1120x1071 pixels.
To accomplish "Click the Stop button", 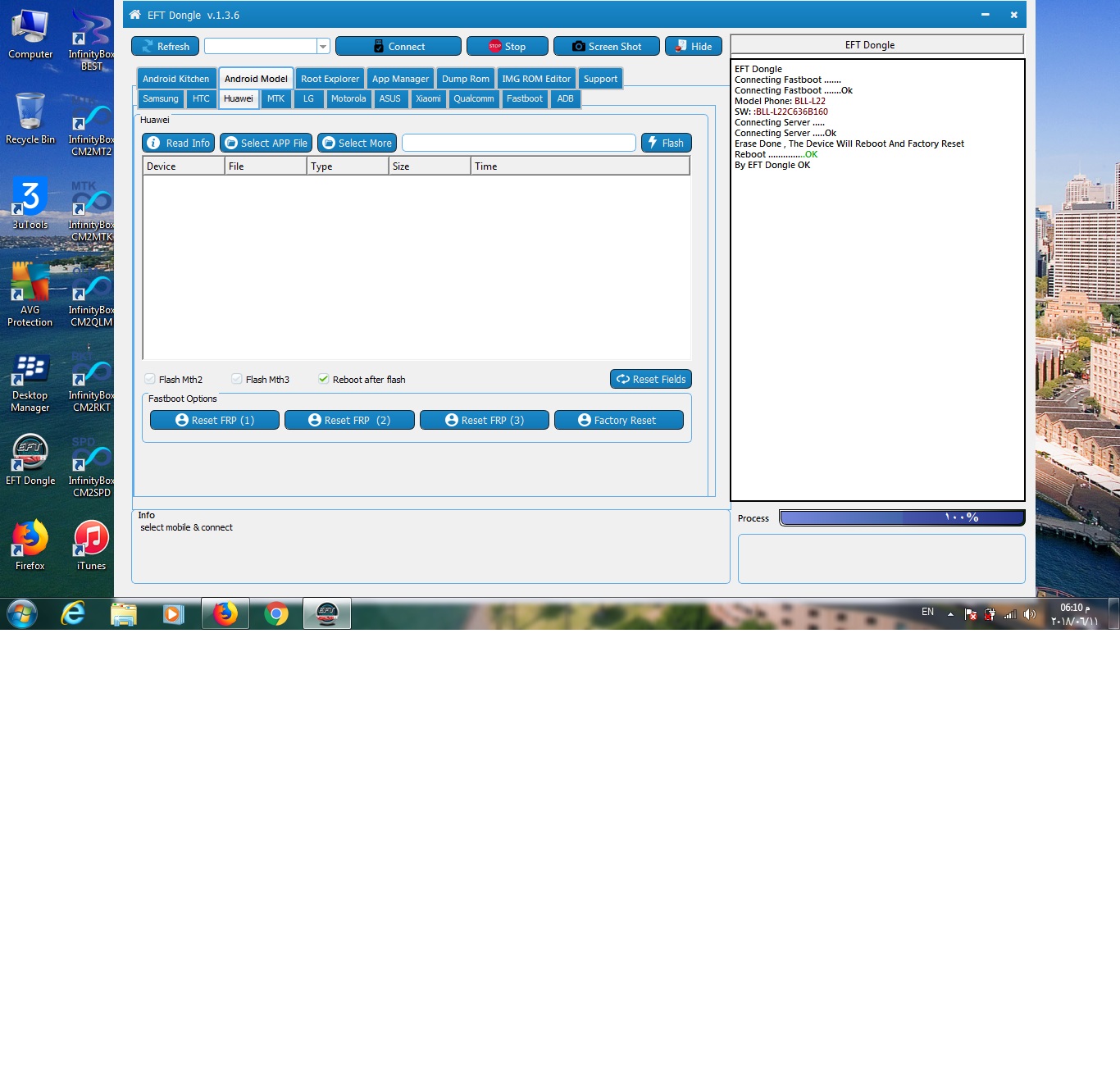I will (507, 46).
